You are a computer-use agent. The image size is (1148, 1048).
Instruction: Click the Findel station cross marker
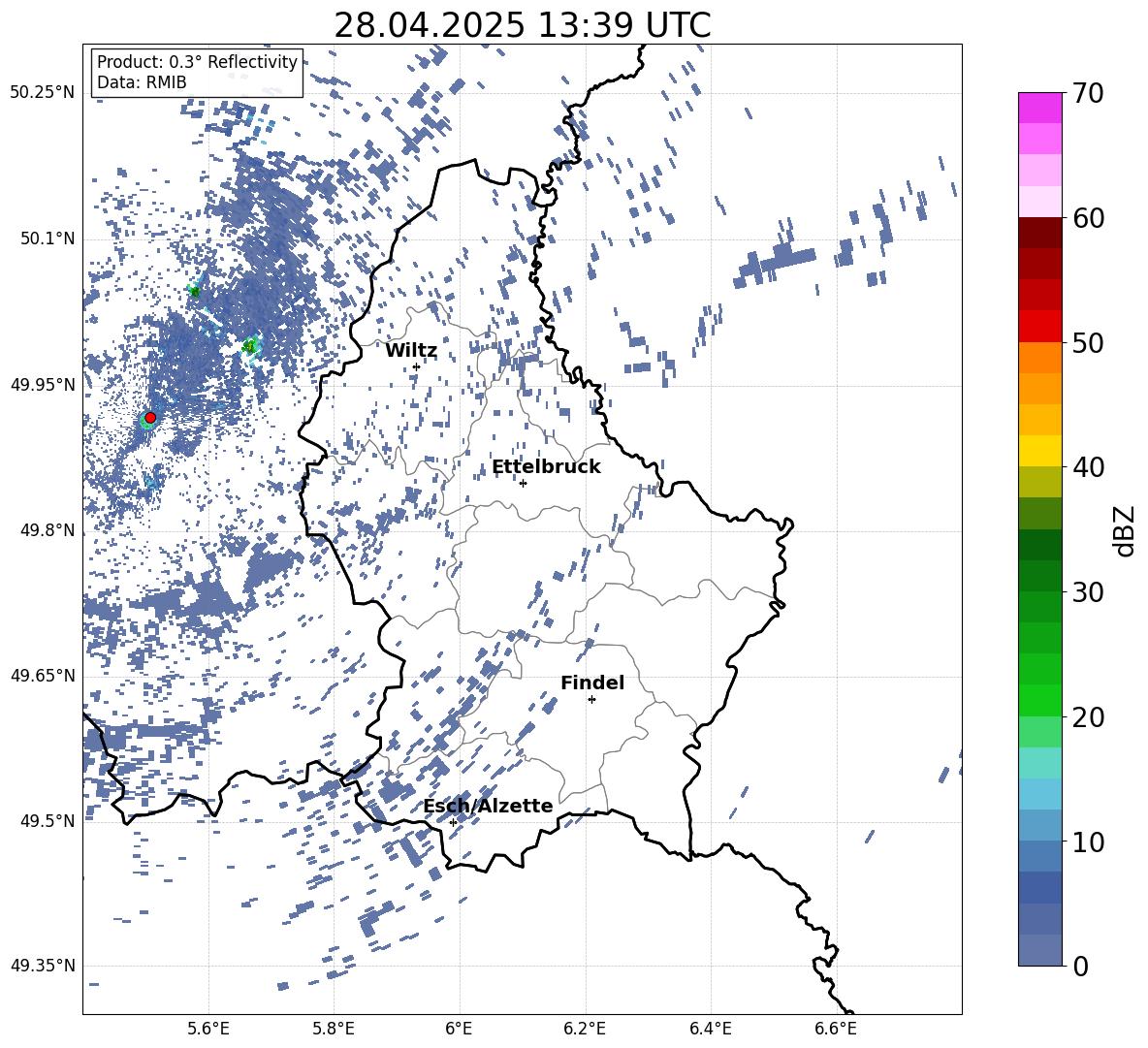(x=591, y=700)
